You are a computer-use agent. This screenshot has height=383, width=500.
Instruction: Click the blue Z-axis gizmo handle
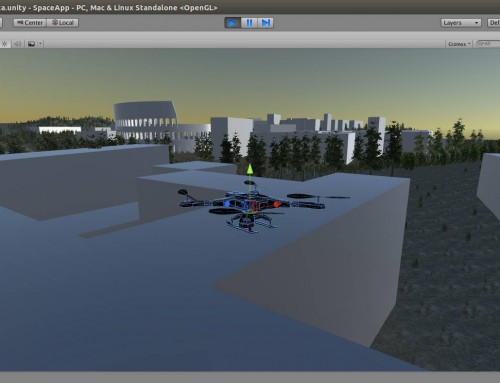[x=227, y=204]
